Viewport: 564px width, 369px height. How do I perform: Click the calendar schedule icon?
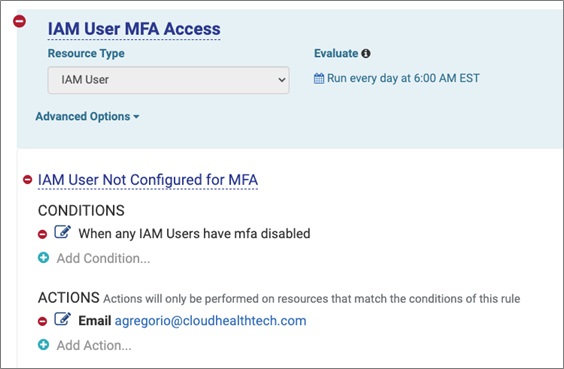319,78
